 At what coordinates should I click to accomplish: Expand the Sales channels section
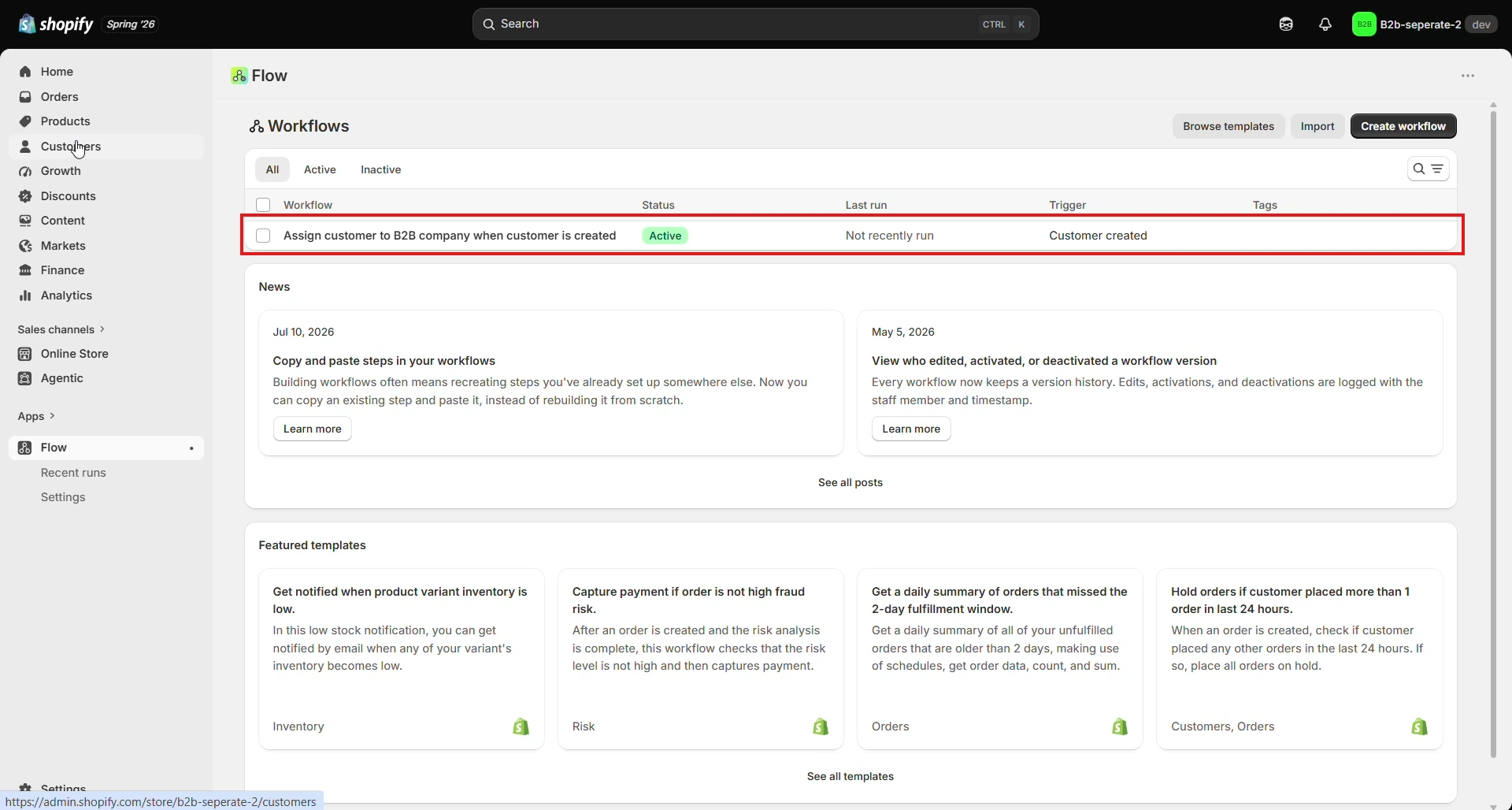61,329
